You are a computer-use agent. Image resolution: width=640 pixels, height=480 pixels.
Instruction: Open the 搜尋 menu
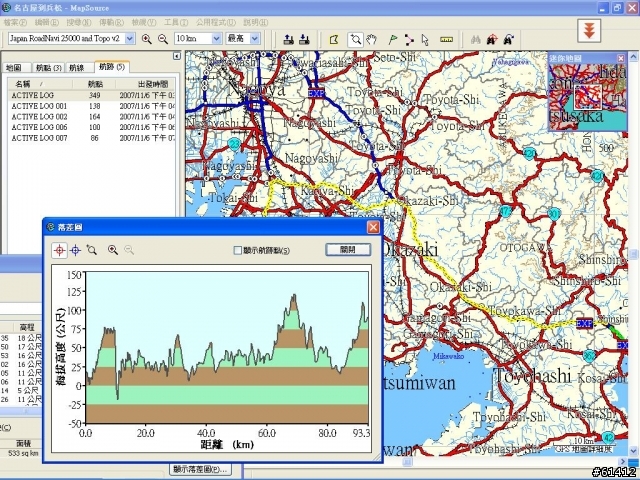(x=79, y=22)
